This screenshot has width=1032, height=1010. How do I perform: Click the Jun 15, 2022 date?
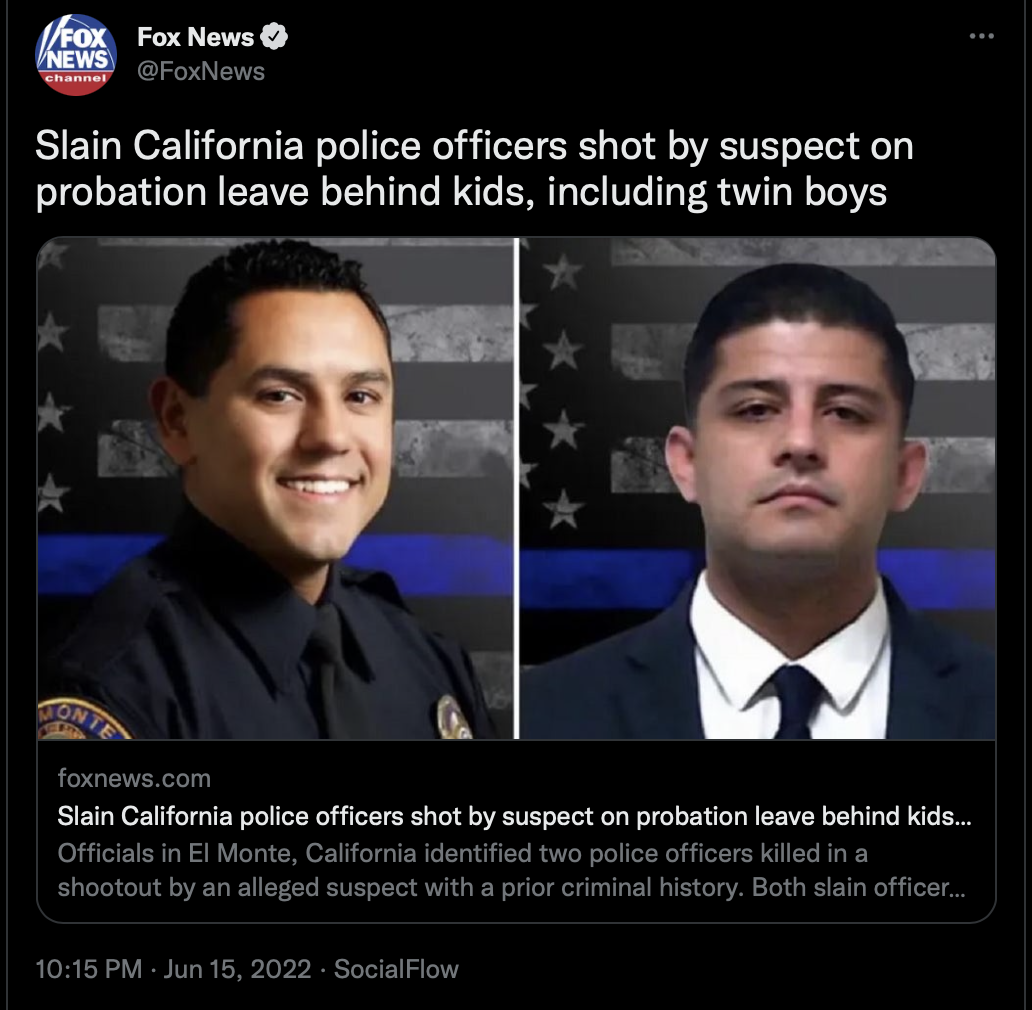tap(237, 969)
